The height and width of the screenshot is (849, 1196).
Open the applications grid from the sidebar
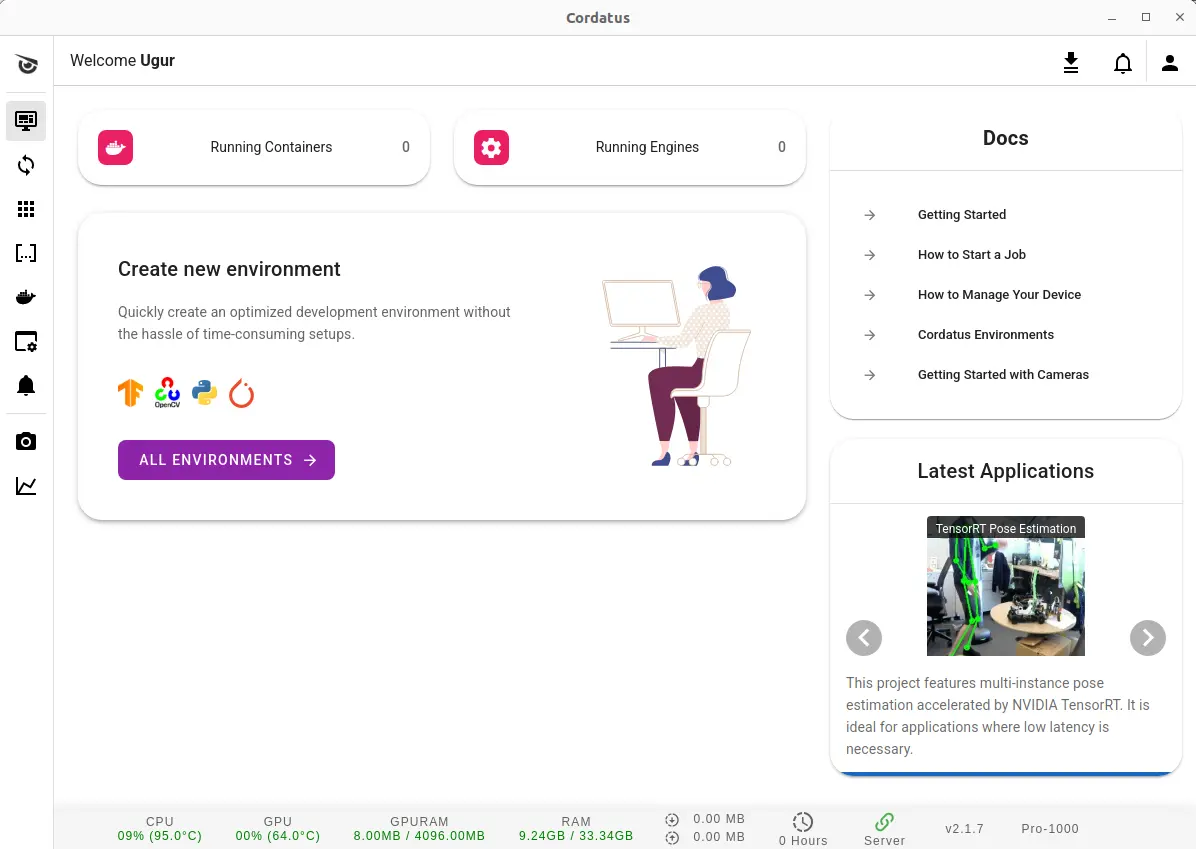pyautogui.click(x=26, y=209)
